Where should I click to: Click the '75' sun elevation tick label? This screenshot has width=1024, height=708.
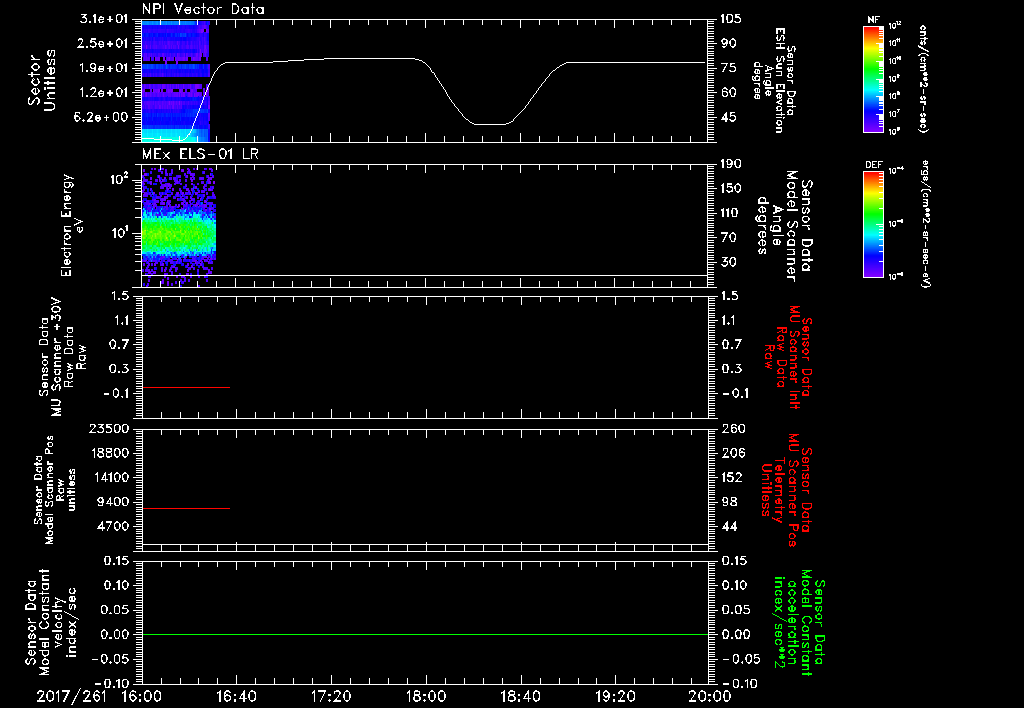tap(728, 68)
